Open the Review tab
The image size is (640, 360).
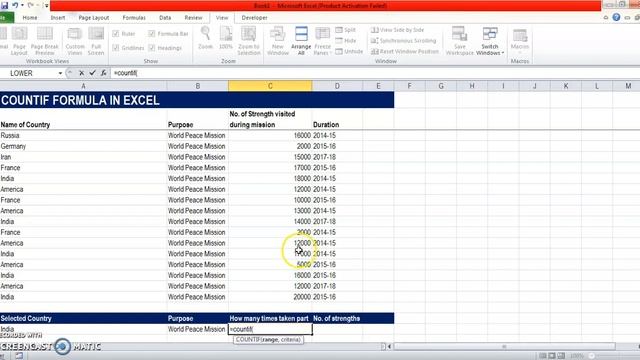tap(193, 18)
